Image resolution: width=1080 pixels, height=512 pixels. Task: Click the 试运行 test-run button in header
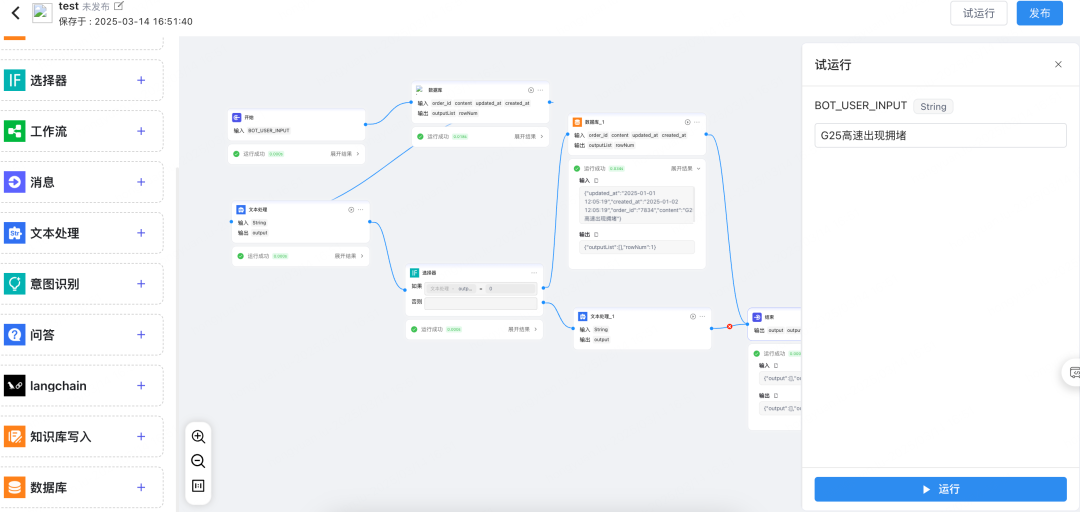(979, 13)
